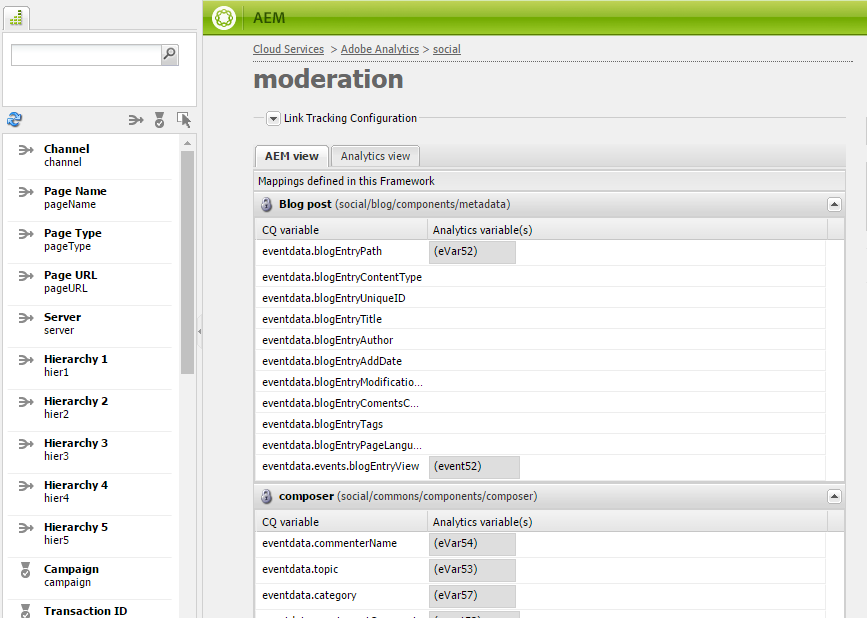867x618 pixels.
Task: Click the cursor selection filter icon
Action: tap(184, 119)
